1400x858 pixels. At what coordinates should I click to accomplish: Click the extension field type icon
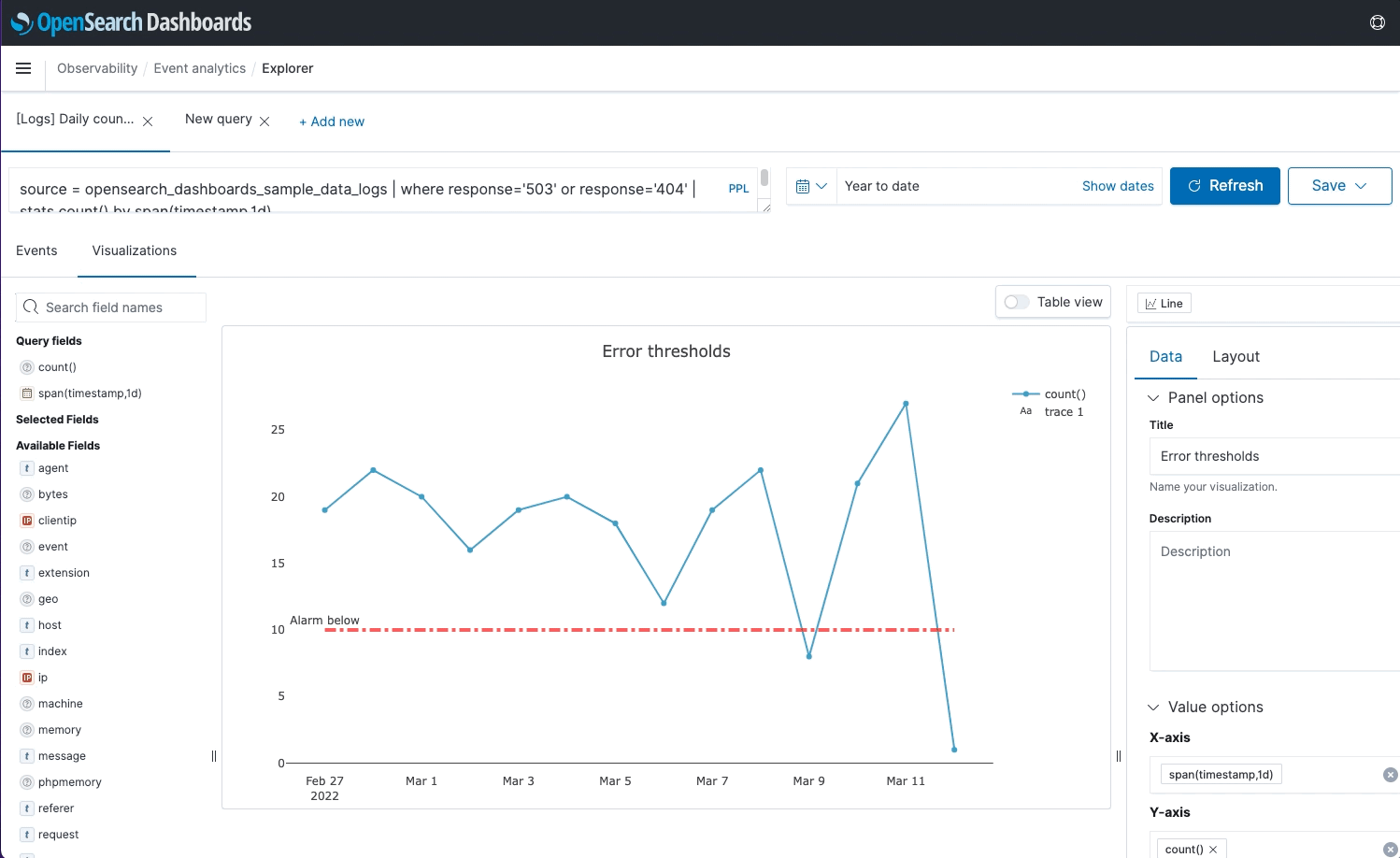[27, 573]
